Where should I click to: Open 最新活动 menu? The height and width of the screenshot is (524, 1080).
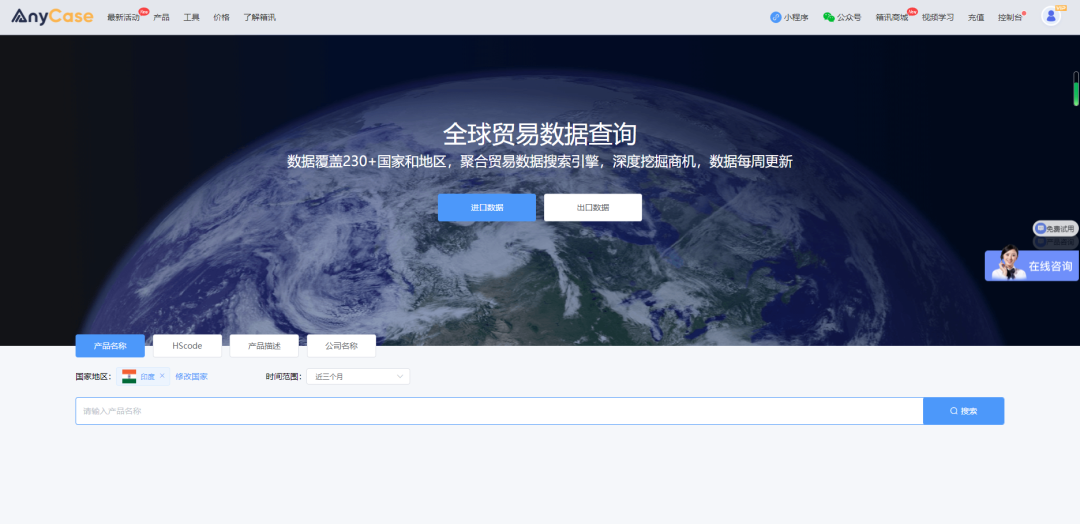click(x=123, y=17)
